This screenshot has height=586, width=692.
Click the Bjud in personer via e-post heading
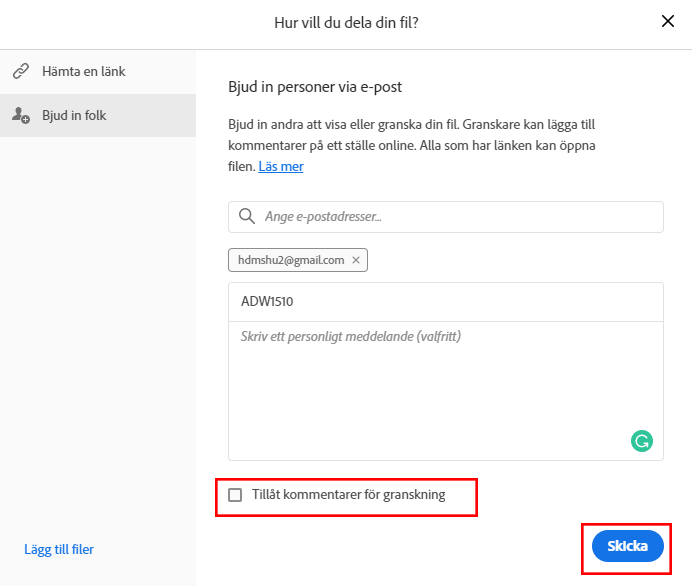(x=315, y=87)
